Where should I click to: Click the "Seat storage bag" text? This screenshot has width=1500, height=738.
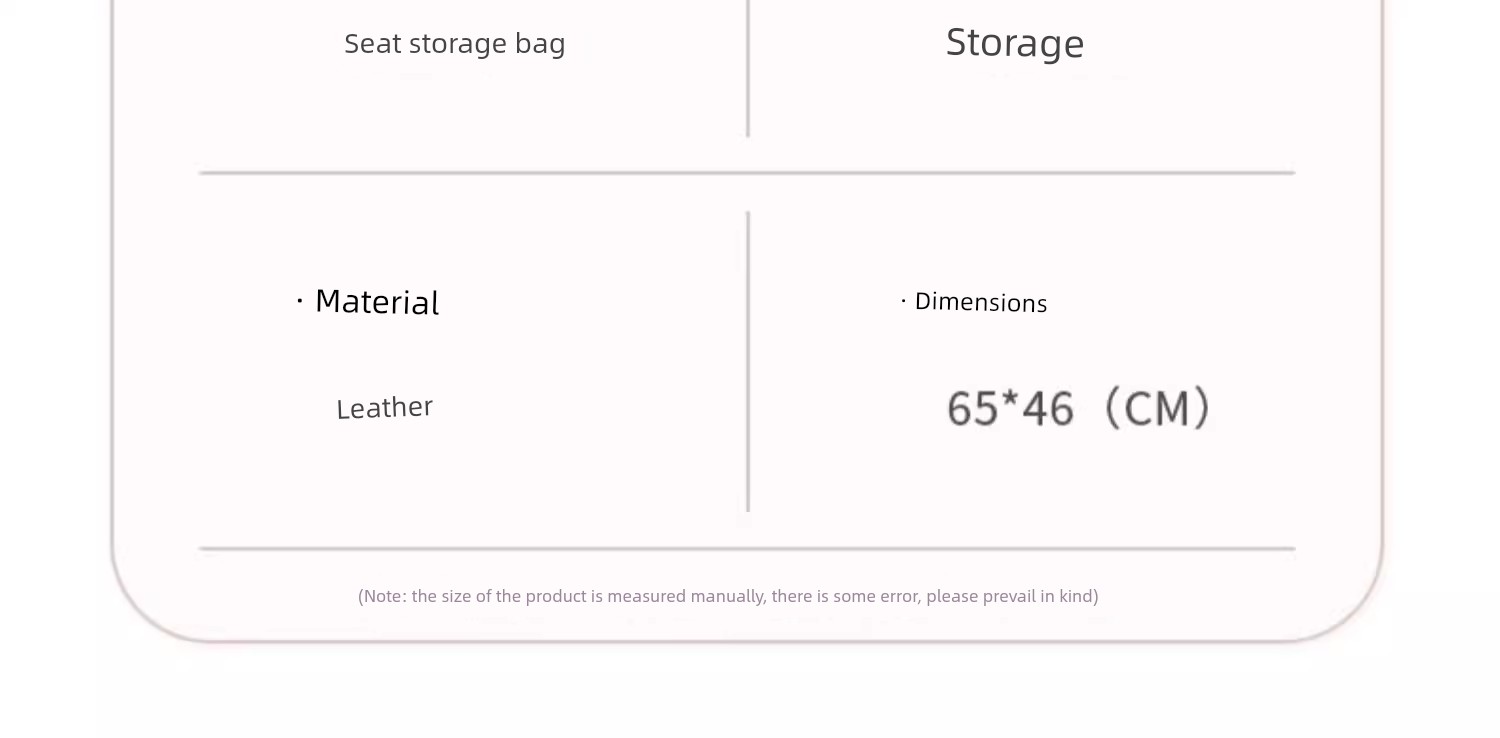455,44
